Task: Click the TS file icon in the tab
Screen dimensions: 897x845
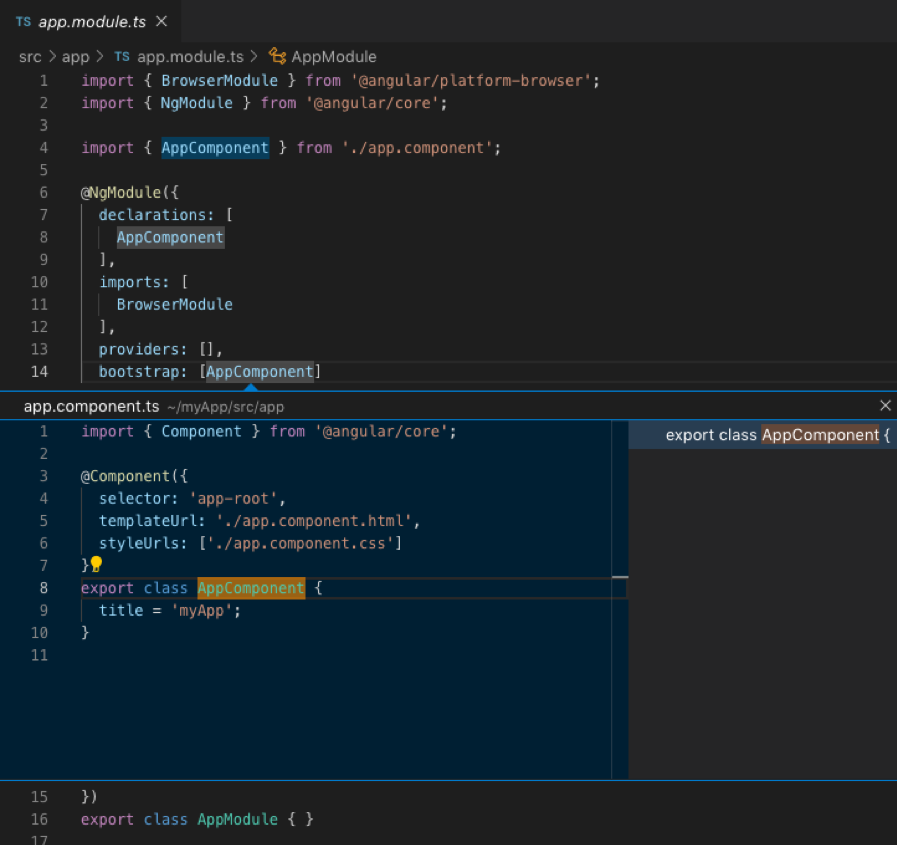Action: pyautogui.click(x=23, y=21)
